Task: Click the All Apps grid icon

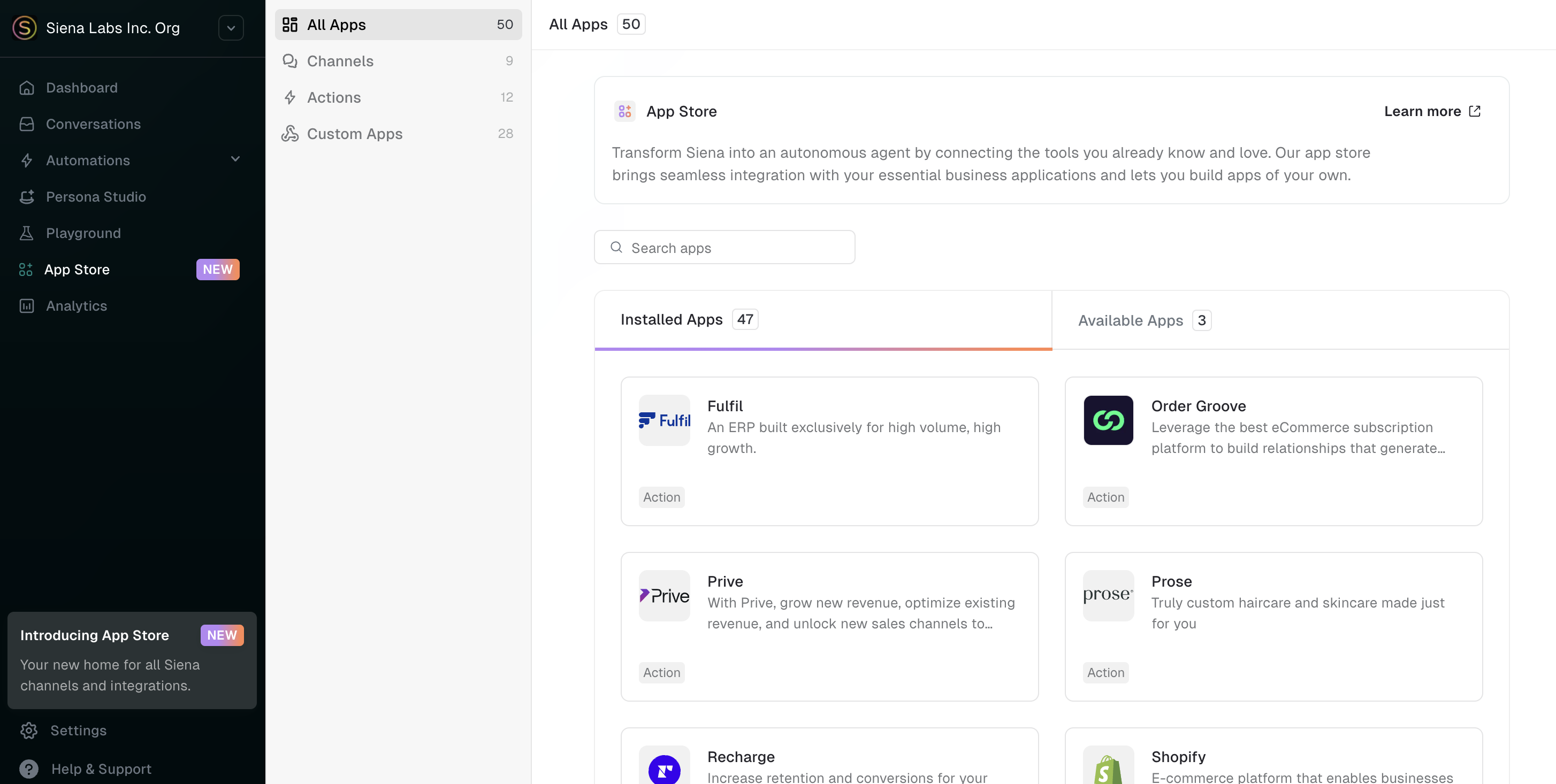Action: [290, 24]
